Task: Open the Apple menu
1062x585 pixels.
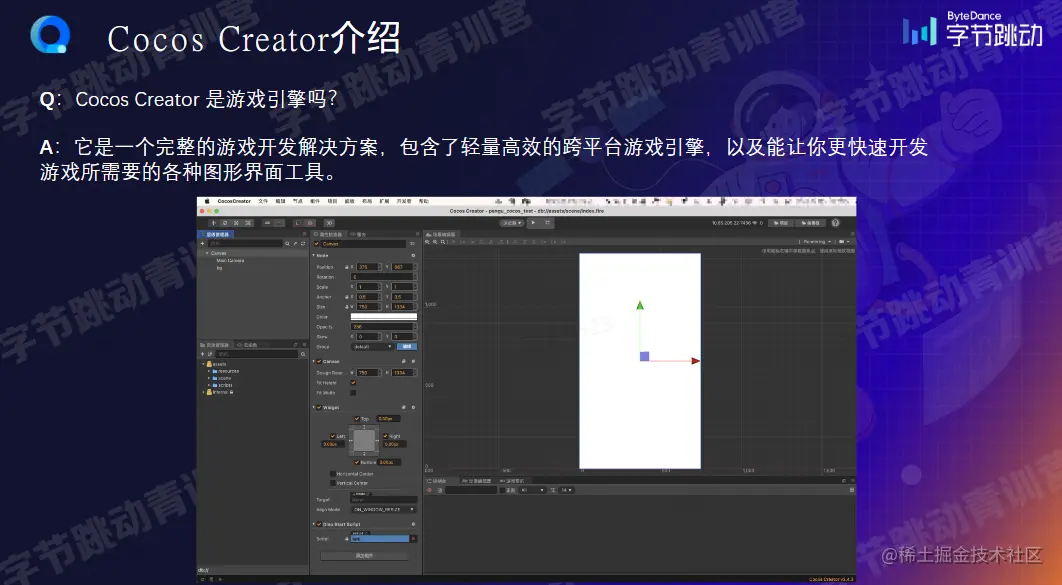Action: coord(207,201)
